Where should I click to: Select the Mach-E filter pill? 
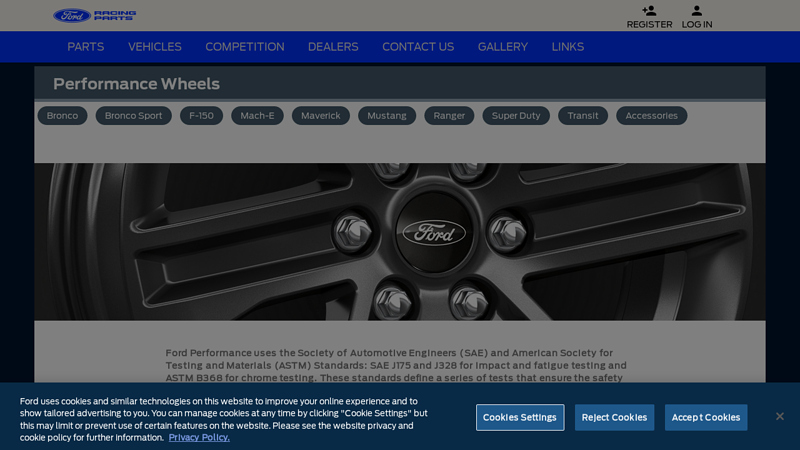tap(257, 116)
